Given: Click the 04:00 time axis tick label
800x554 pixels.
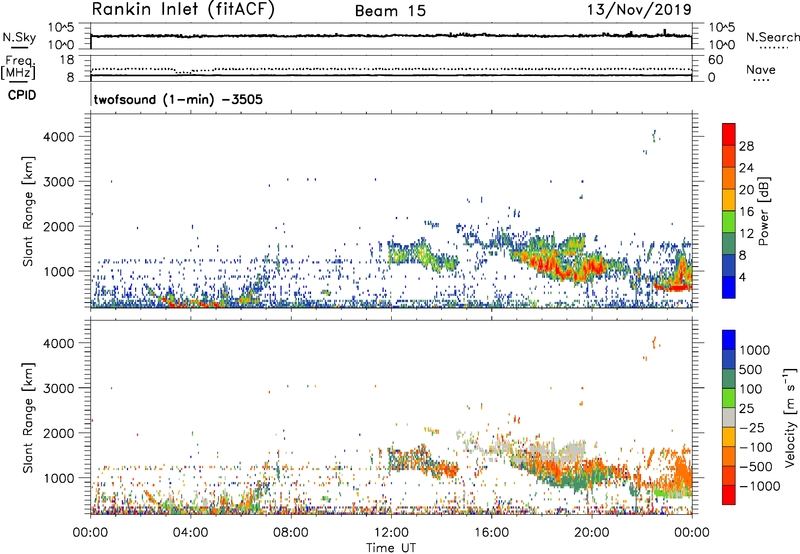Looking at the screenshot, I should [x=190, y=533].
